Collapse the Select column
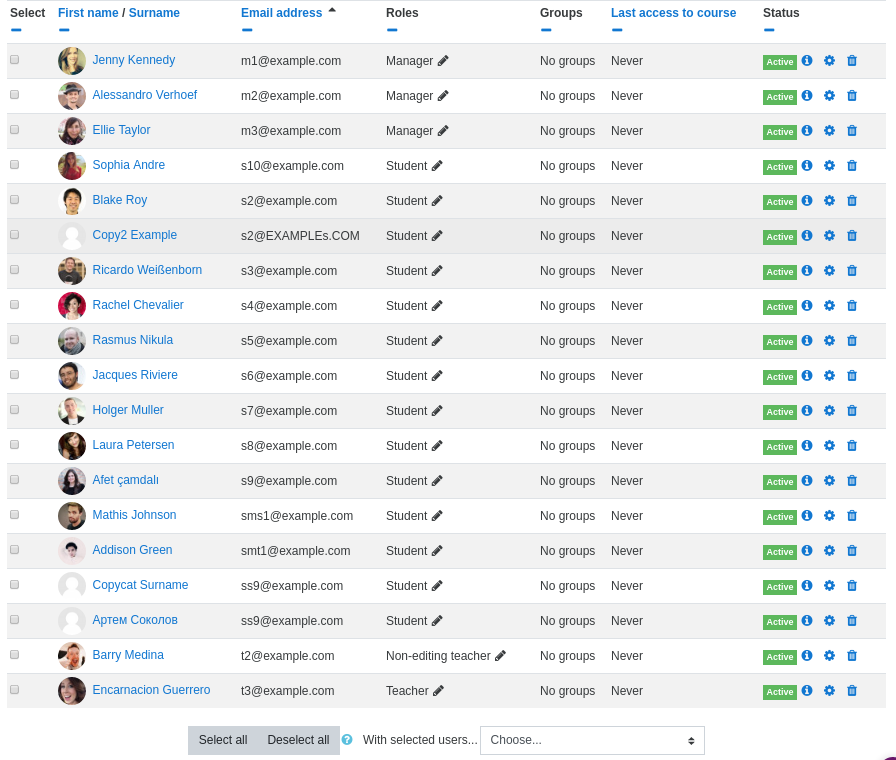The height and width of the screenshot is (760, 896). tap(16, 30)
